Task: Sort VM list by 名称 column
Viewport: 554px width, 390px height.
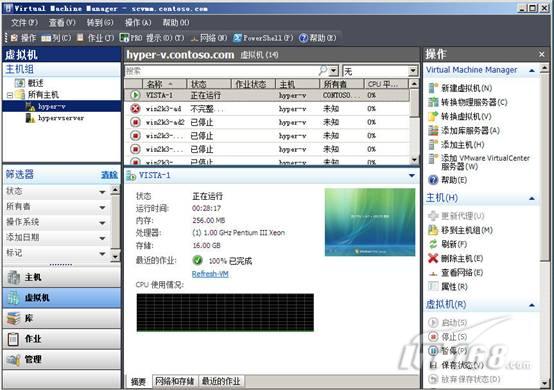Action: tap(164, 84)
